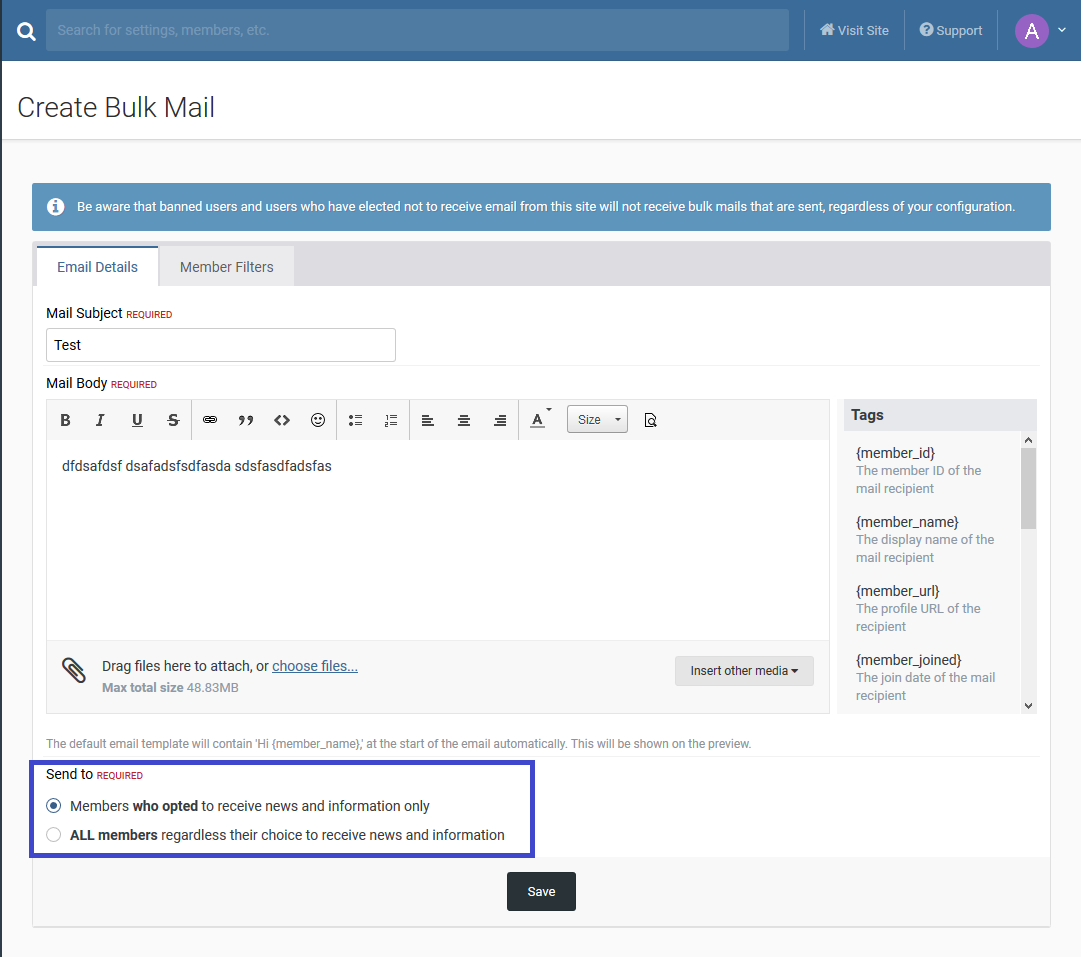1081x957 pixels.
Task: Toggle strikethrough text formatting
Action: pos(173,420)
